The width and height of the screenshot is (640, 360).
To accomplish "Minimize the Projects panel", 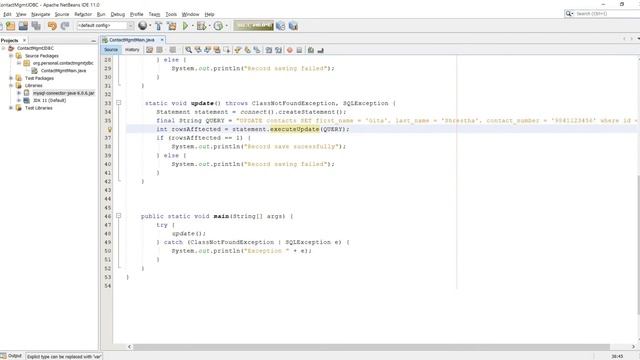I will click(x=93, y=41).
